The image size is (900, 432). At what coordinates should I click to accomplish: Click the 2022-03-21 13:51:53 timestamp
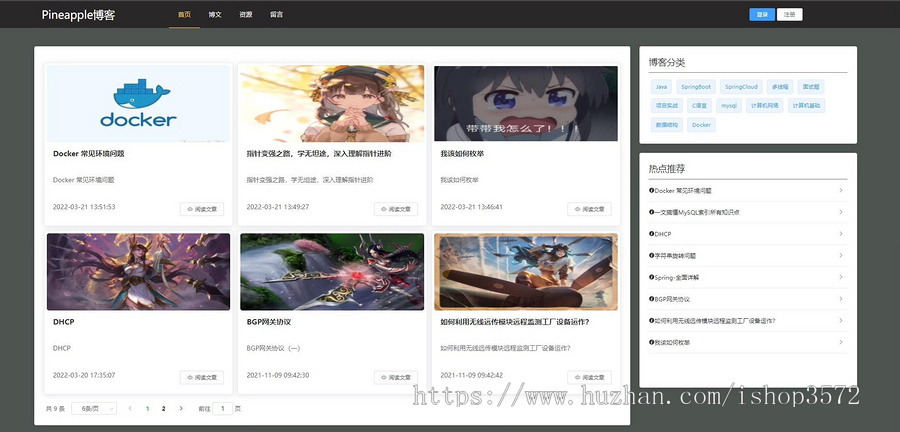[84, 207]
